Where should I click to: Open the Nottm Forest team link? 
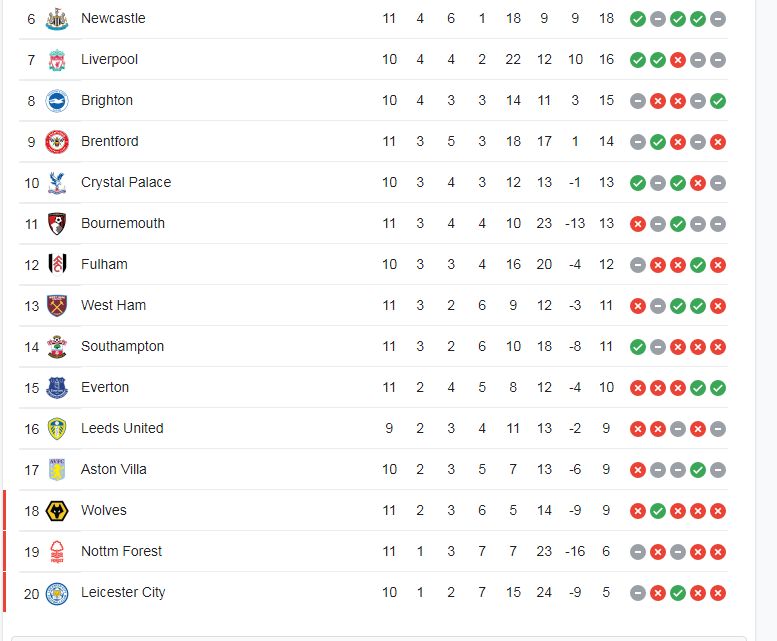(x=121, y=551)
